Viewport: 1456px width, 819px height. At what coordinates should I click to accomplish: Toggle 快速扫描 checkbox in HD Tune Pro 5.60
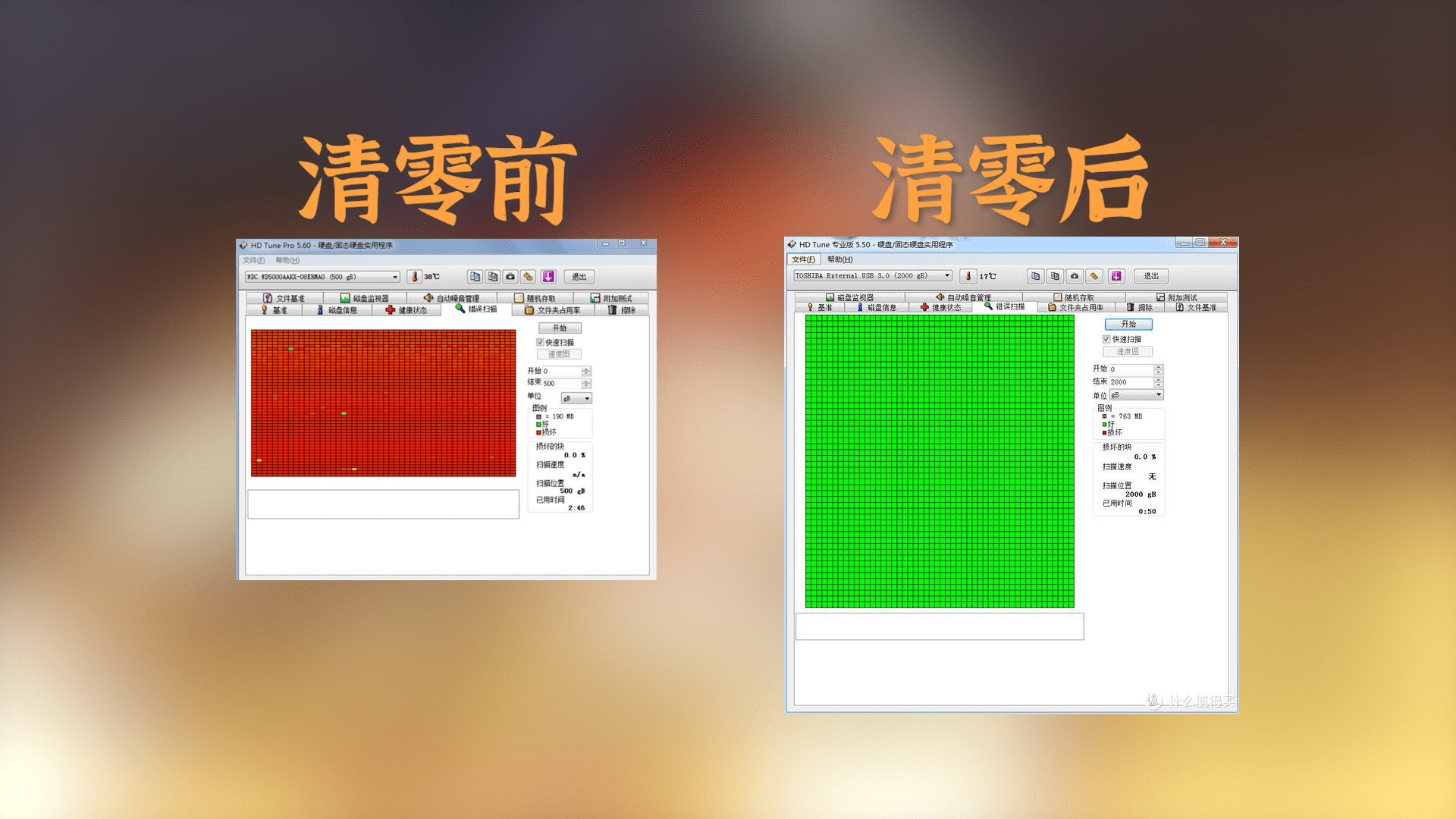coord(540,343)
